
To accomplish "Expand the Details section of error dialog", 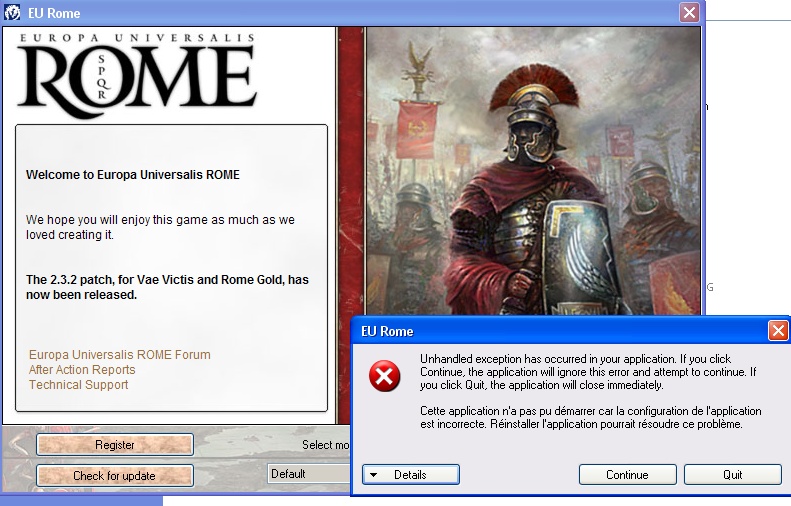I will tap(411, 474).
